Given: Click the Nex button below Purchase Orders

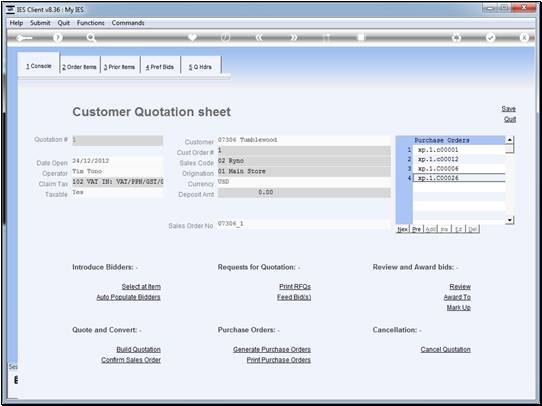Looking at the screenshot, I should (402, 229).
